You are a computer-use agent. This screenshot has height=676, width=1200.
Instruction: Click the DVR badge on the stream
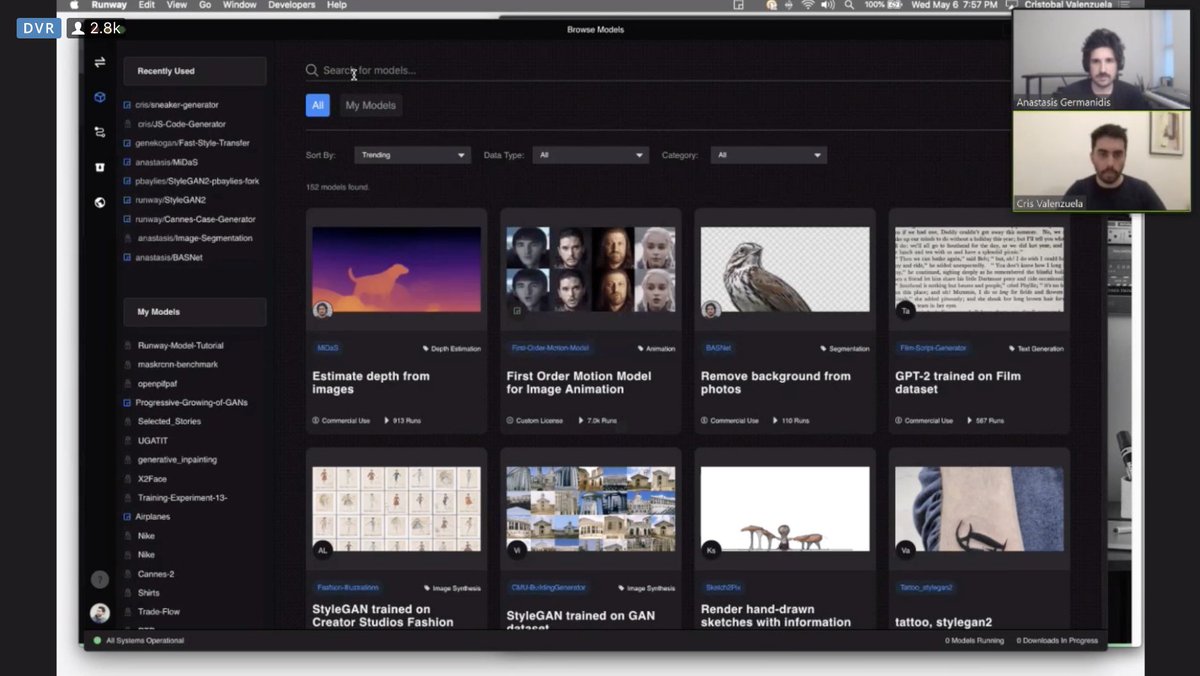pyautogui.click(x=38, y=28)
